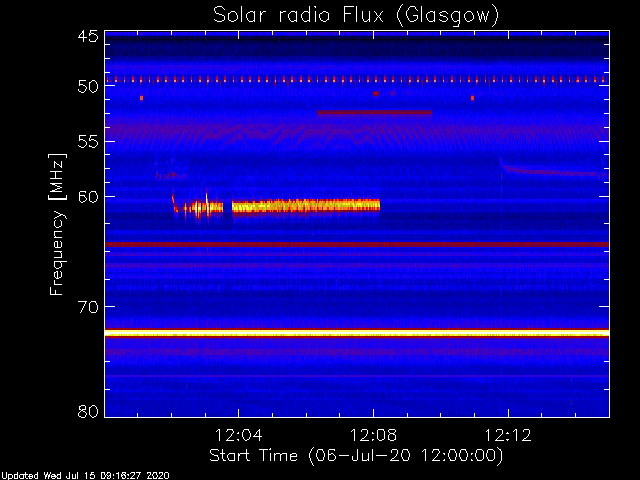Click the orange dot near 51 MHz at 12:11

[472, 98]
